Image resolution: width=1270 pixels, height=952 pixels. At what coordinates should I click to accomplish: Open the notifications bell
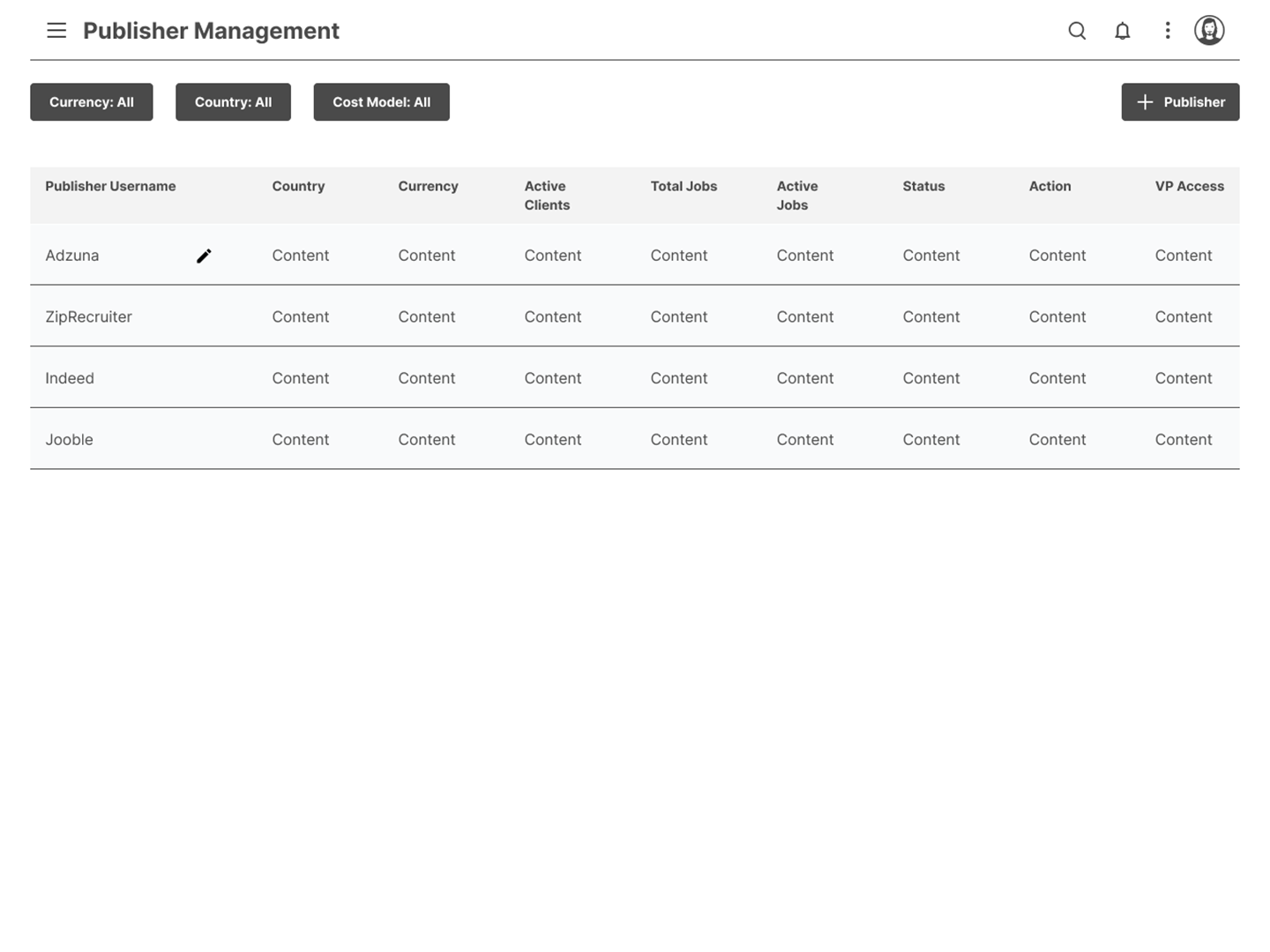click(x=1122, y=31)
